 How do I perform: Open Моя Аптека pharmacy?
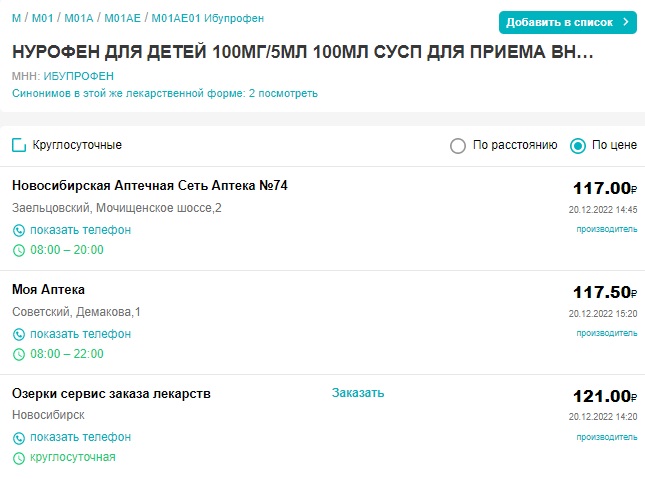(x=49, y=290)
